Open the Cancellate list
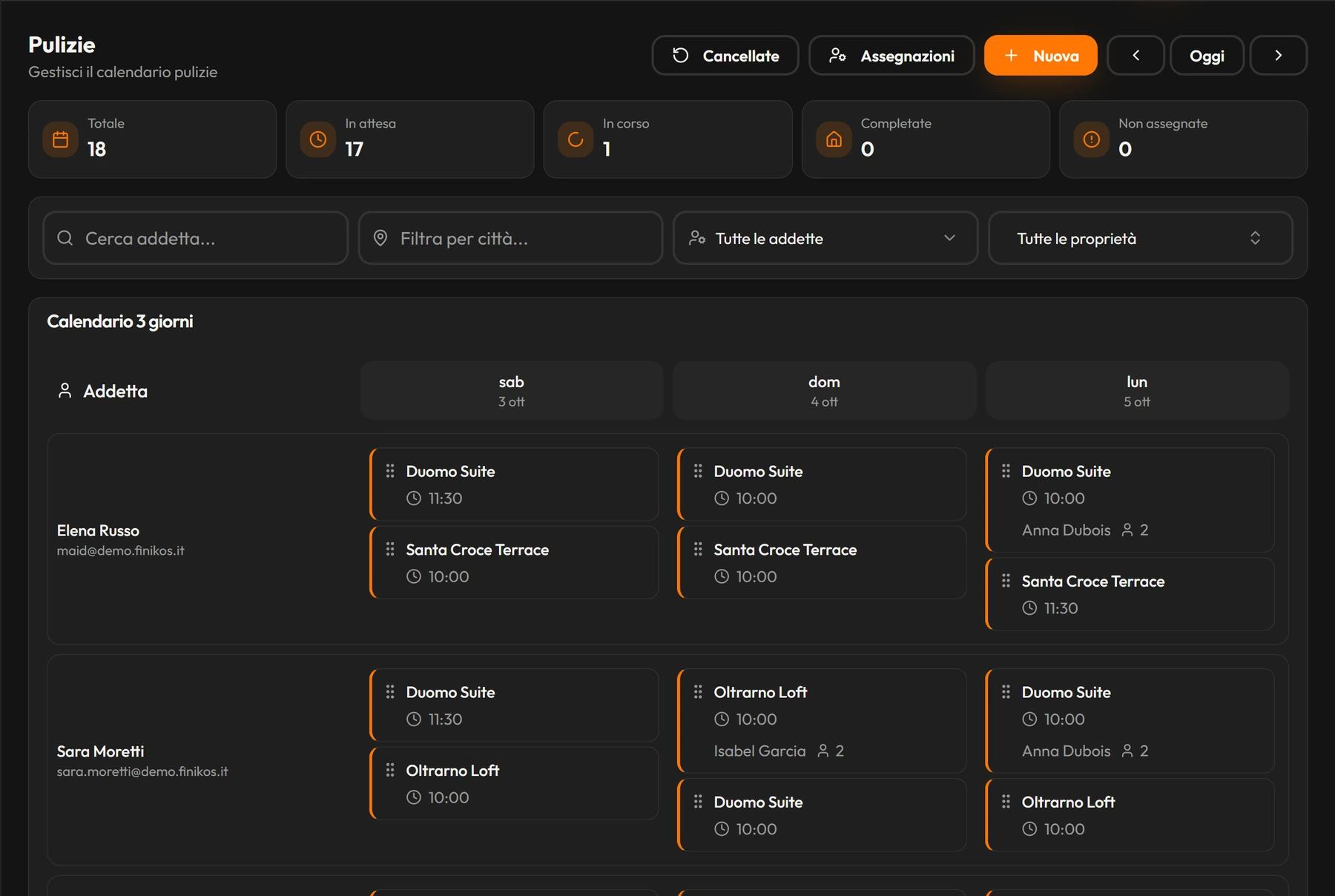The height and width of the screenshot is (896, 1335). click(725, 56)
